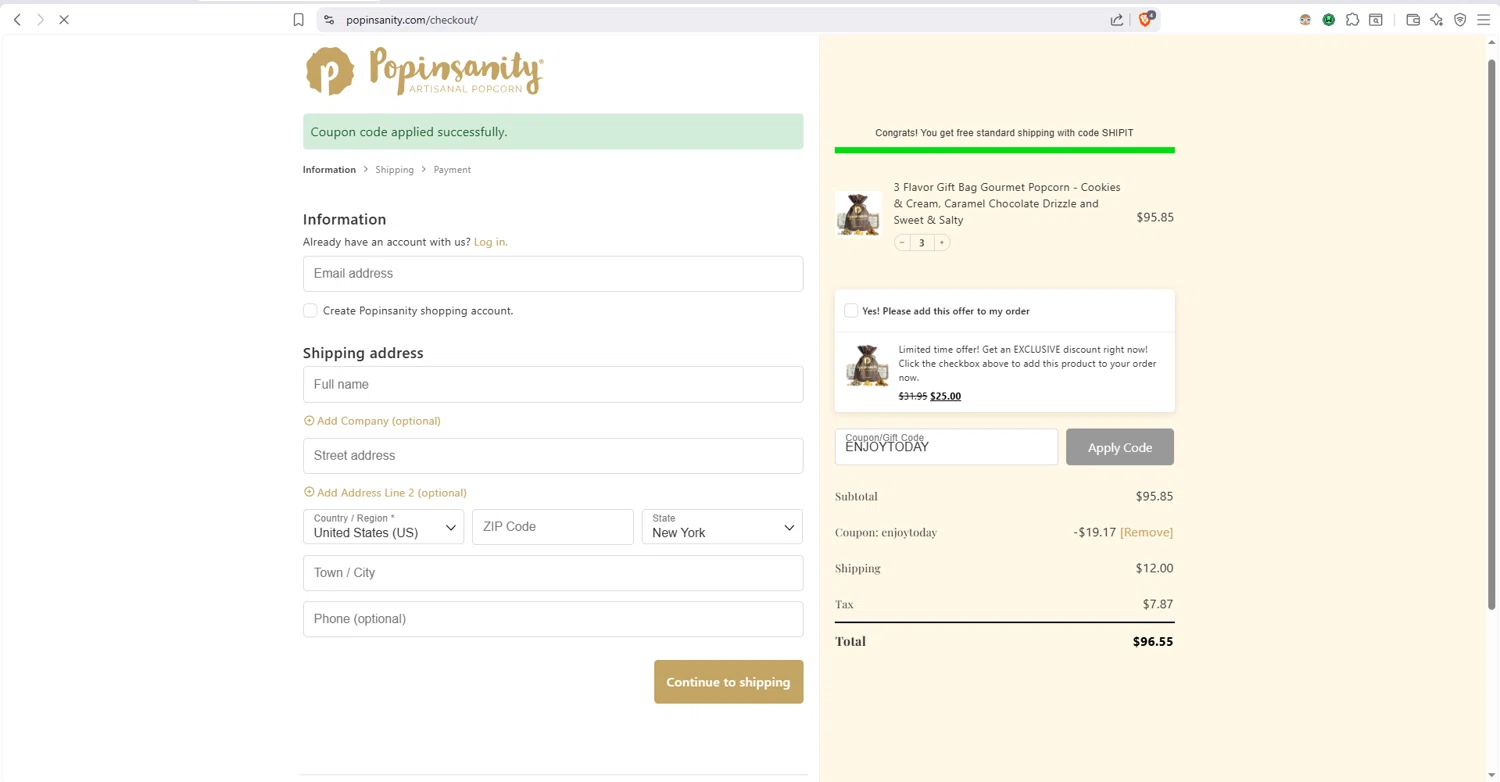
Task: Go back to the previous page
Action: 17,19
